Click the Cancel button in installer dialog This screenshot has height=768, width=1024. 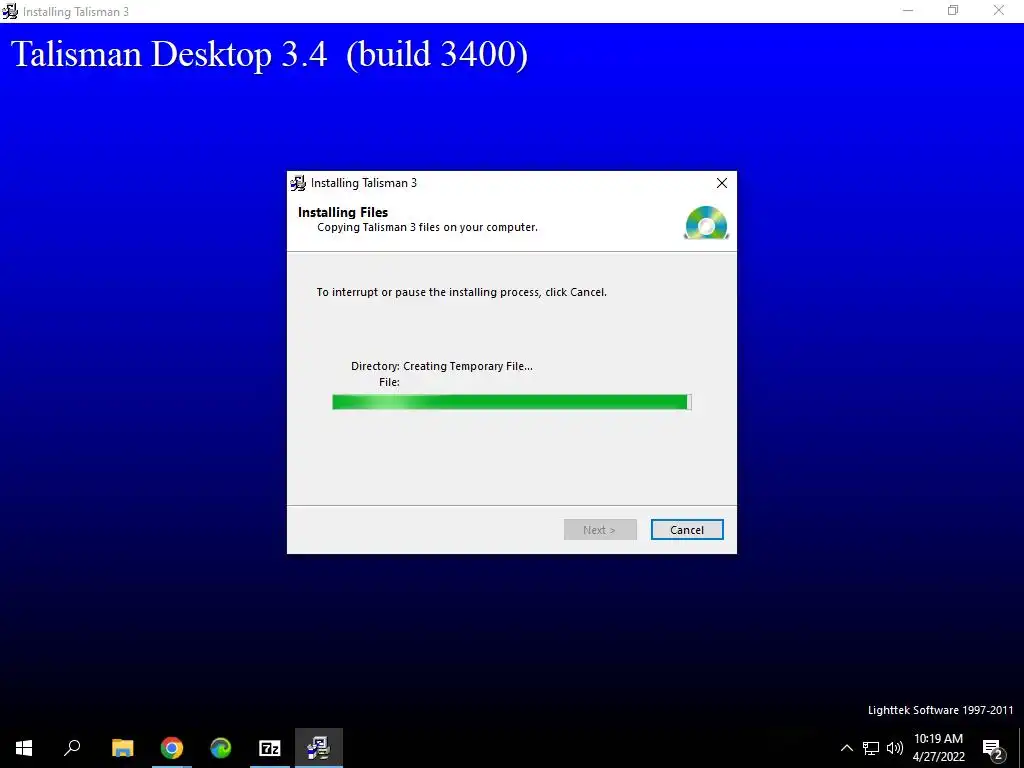pyautogui.click(x=686, y=530)
